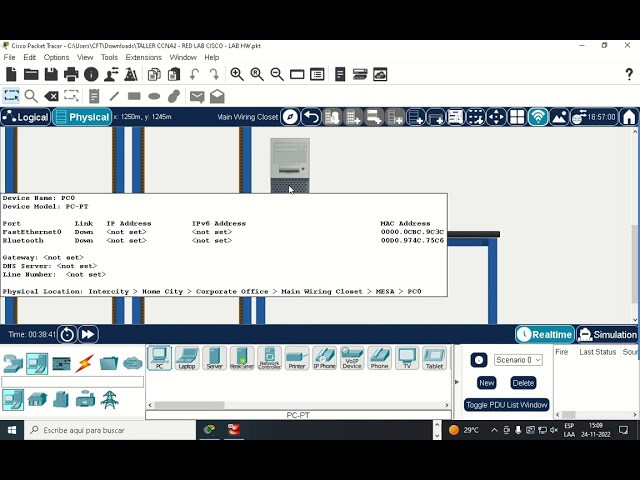Open the View menu

point(85,57)
